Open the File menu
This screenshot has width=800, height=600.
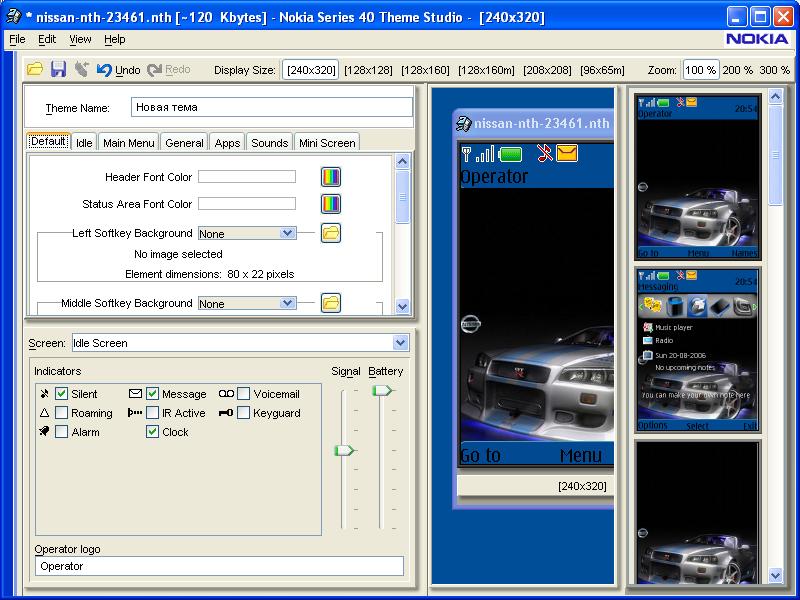[17, 39]
